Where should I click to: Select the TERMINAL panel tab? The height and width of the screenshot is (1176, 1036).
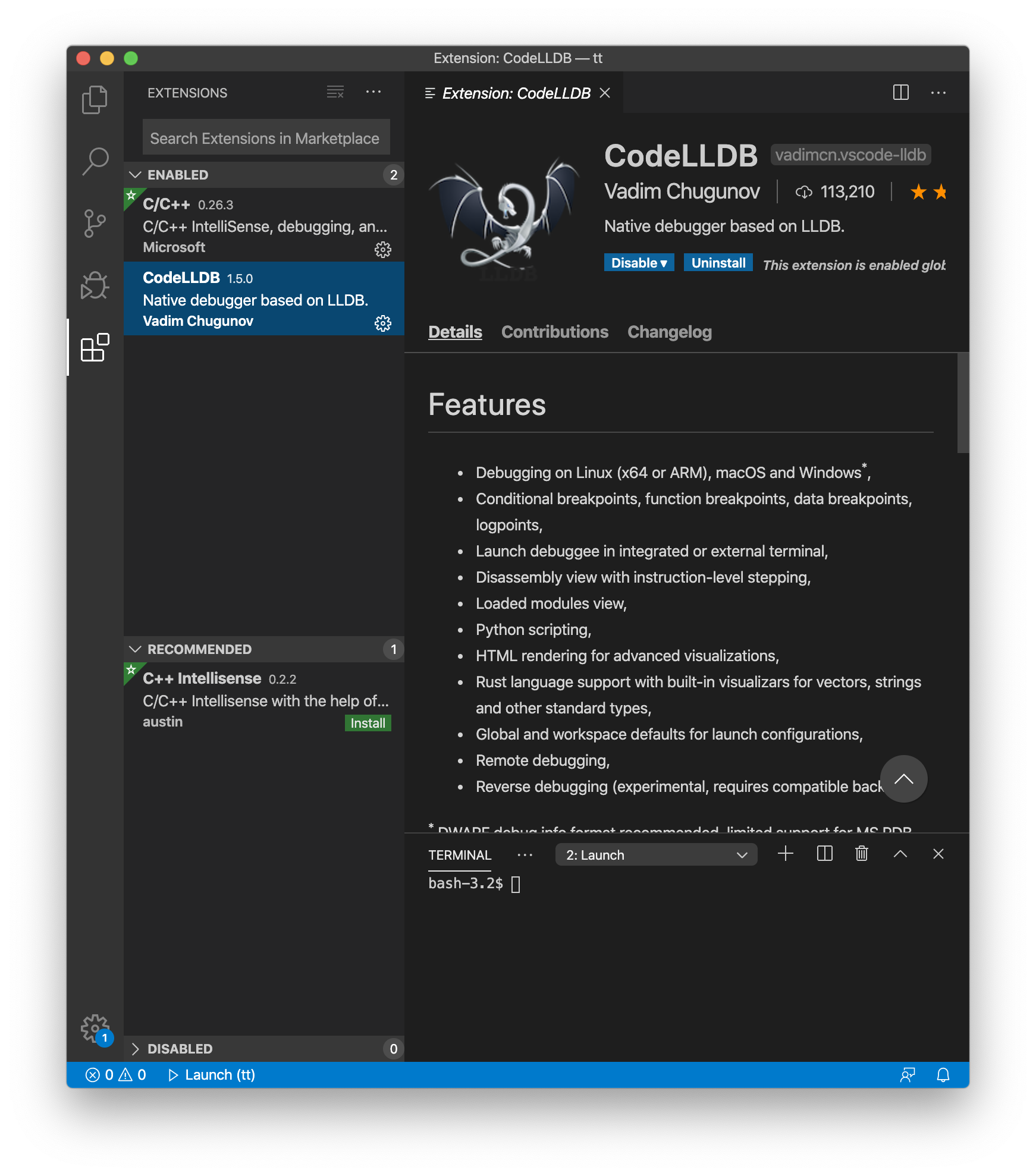[x=460, y=855]
